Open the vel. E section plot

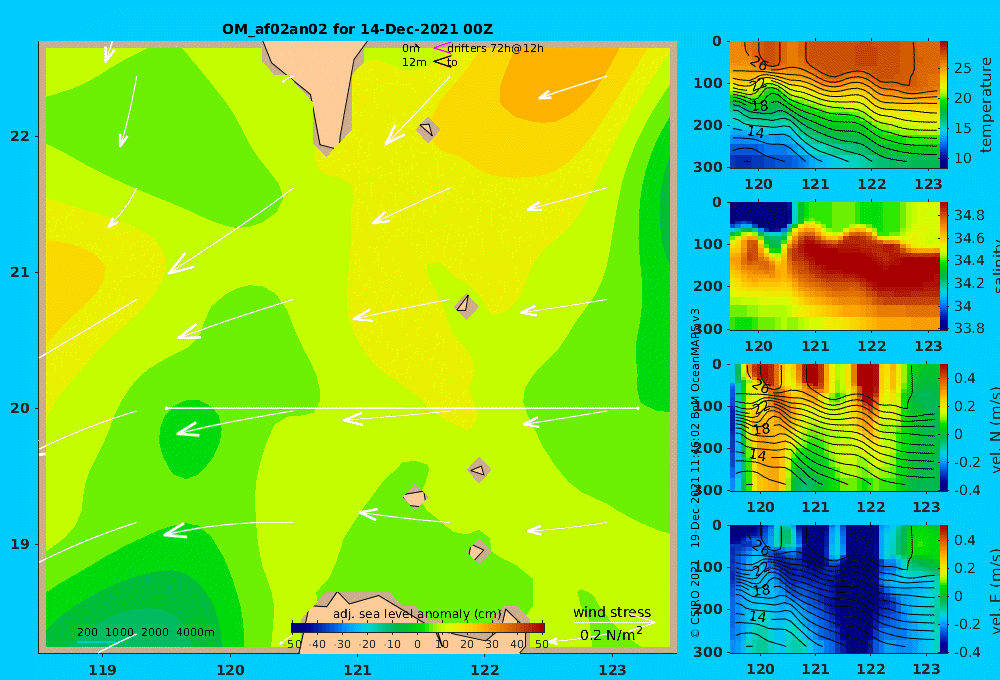(834, 589)
